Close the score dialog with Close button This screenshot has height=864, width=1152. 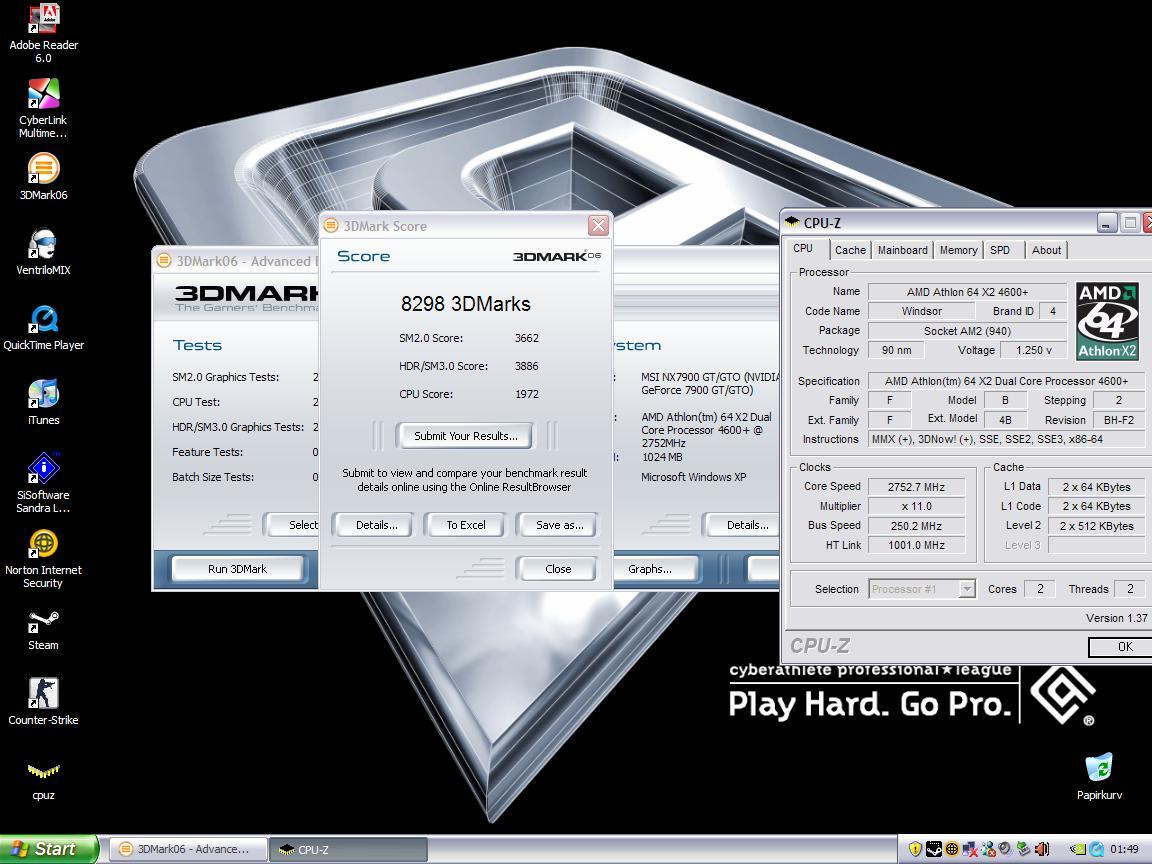[558, 569]
